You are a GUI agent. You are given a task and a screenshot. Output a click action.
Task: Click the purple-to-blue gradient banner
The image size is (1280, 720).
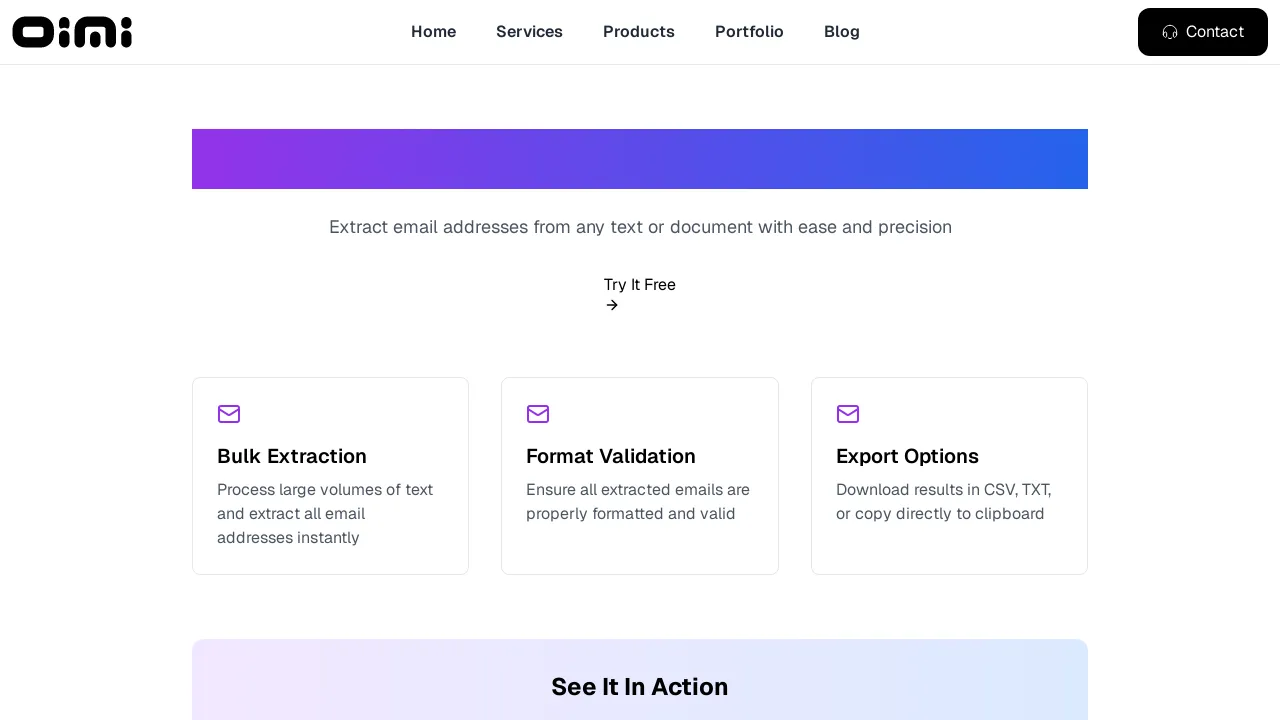click(x=640, y=159)
